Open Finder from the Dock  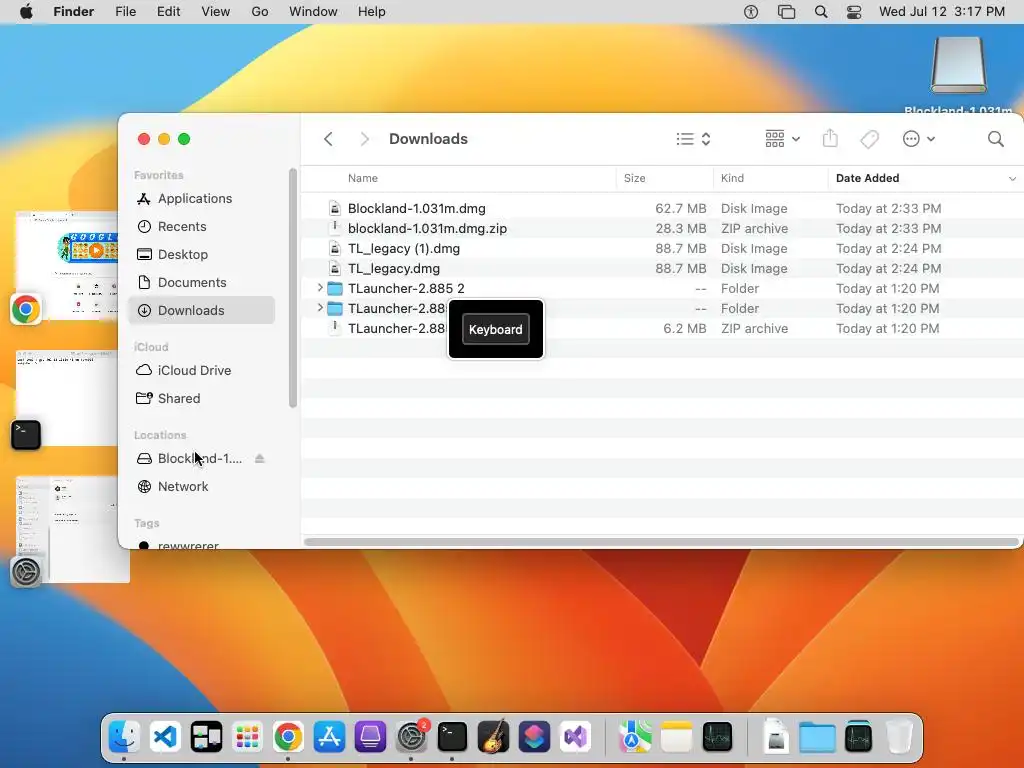(x=124, y=737)
